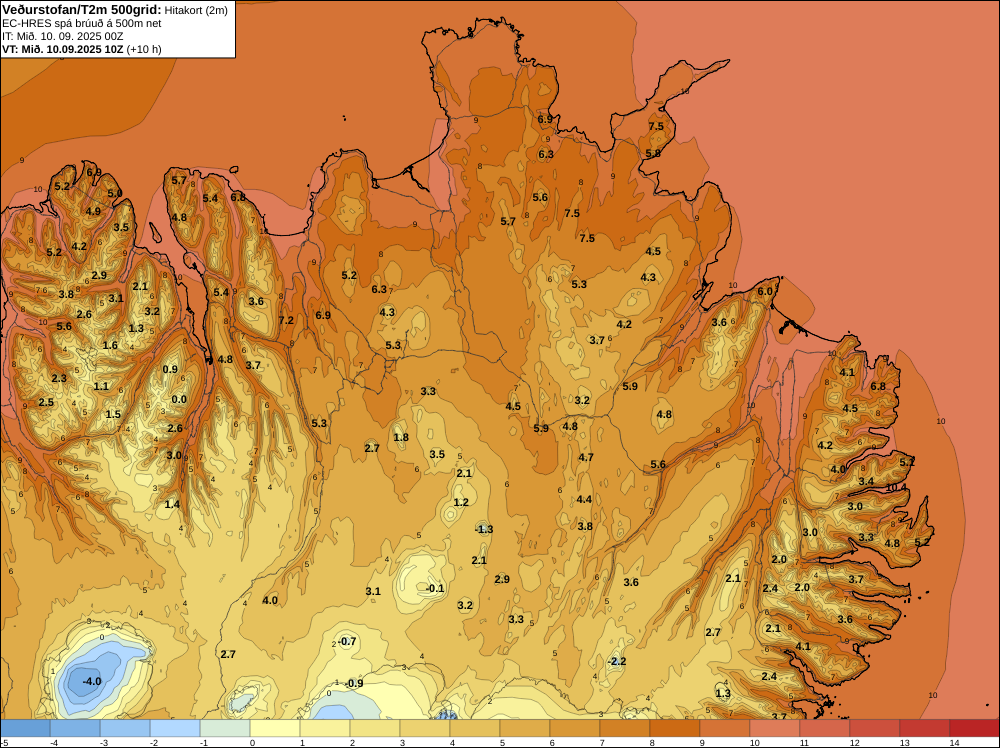Image resolution: width=1000 pixels, height=748 pixels.
Task: Click the "1.5" temperature value
Action: pyautogui.click(x=113, y=414)
